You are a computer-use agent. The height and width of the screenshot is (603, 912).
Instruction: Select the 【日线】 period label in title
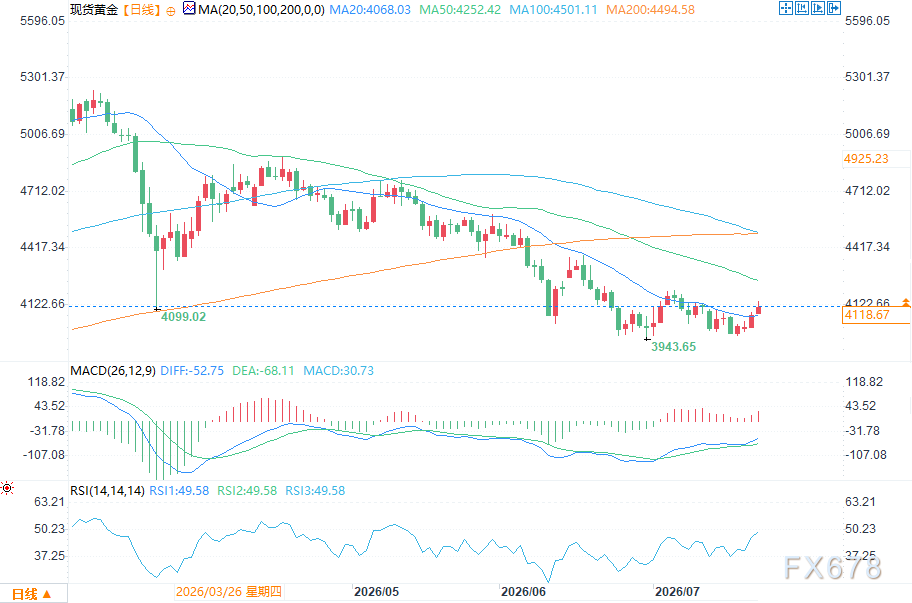[141, 9]
